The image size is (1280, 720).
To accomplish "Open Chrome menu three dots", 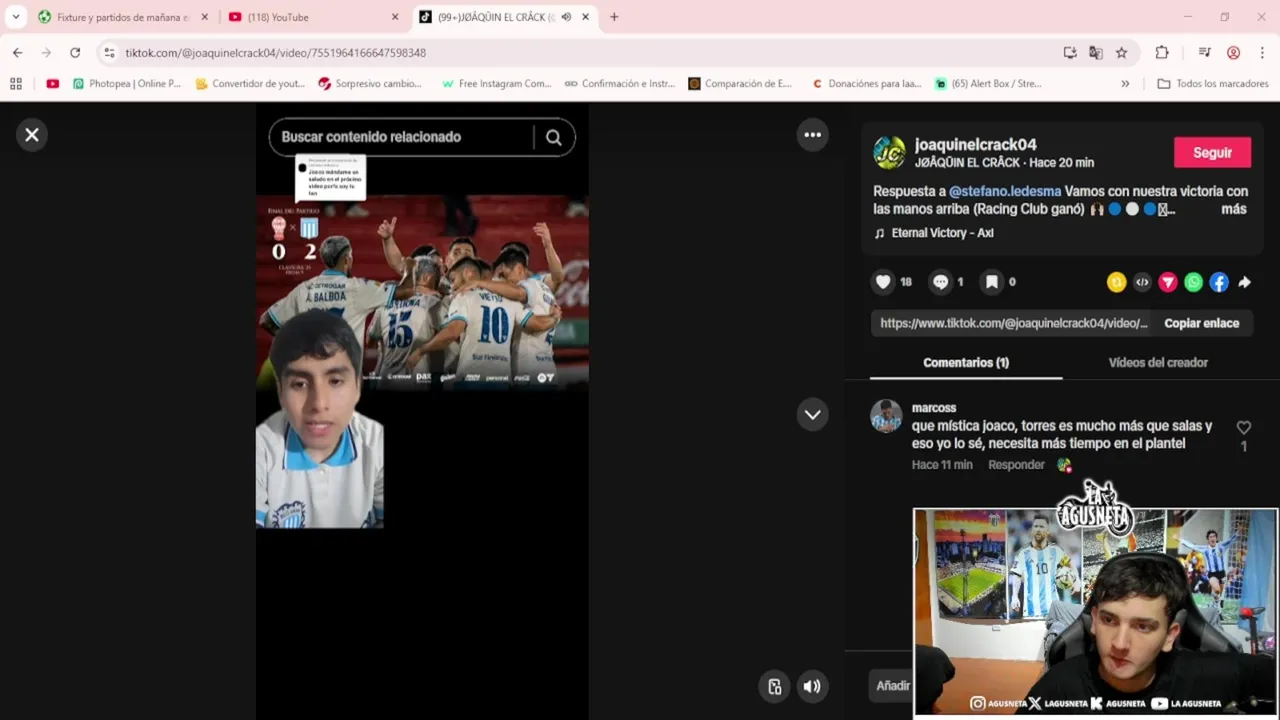I will click(1262, 53).
